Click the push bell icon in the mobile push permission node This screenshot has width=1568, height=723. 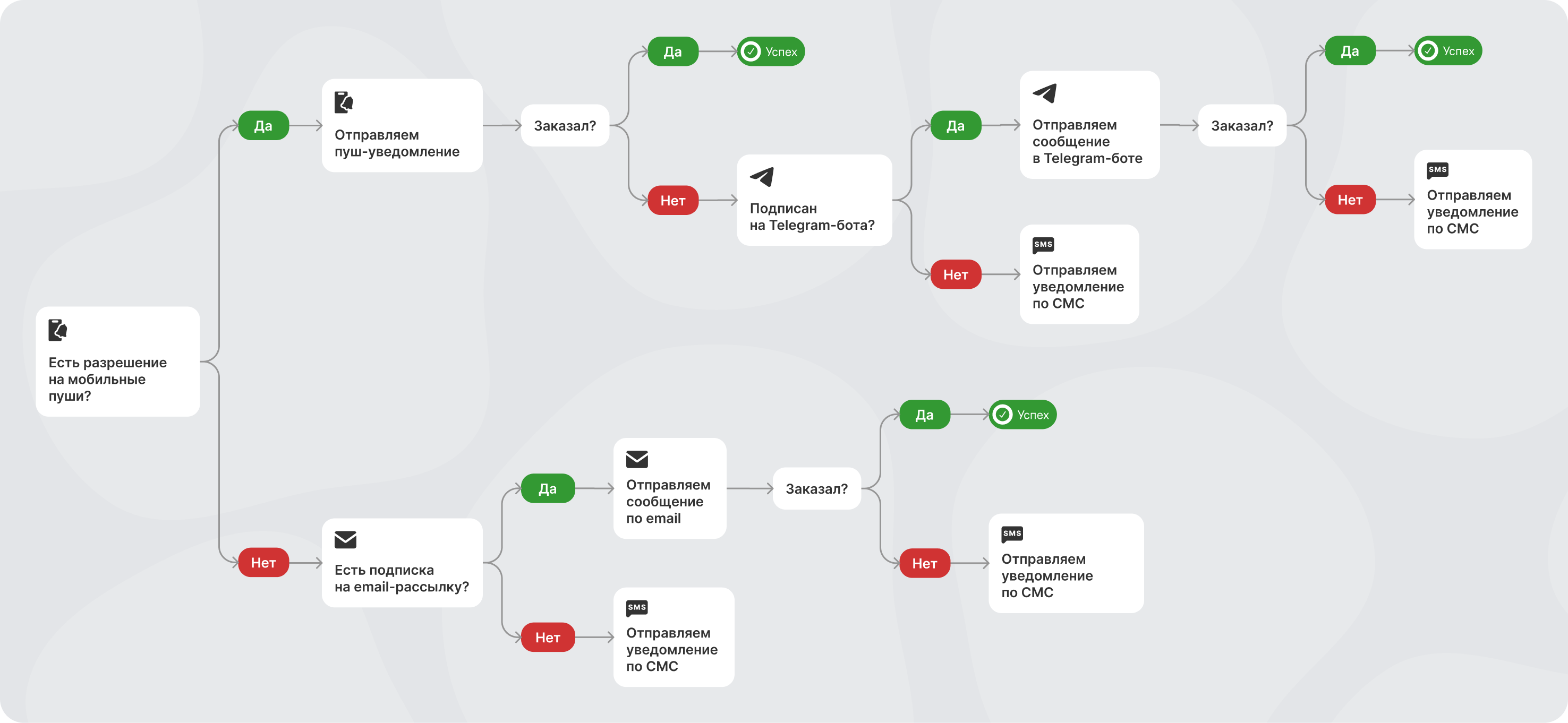pos(58,330)
